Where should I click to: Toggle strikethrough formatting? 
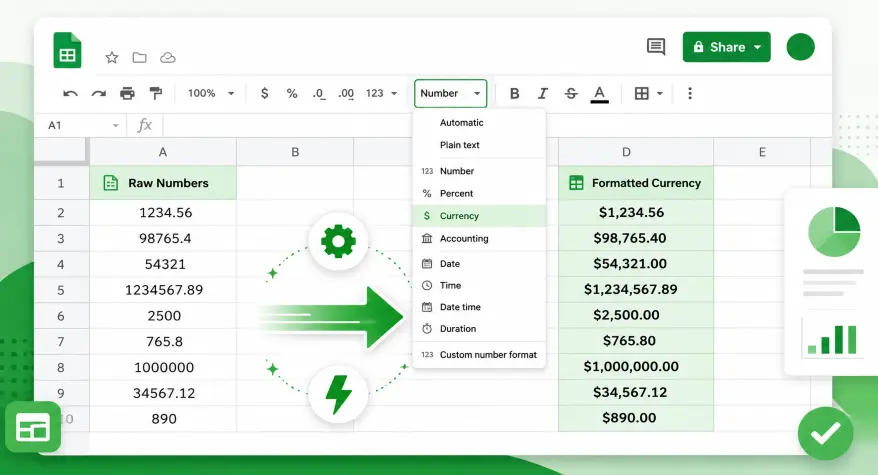pos(571,94)
